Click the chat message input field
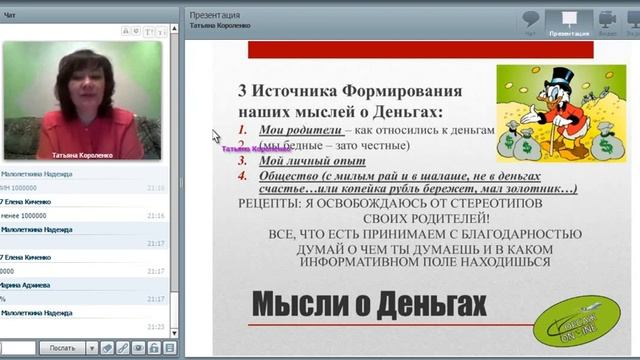The width and height of the screenshot is (640, 360). [18, 348]
